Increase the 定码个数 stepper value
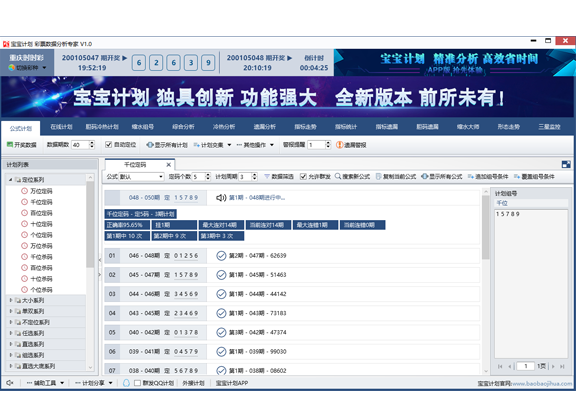This screenshot has width=576, height=420. [x=208, y=175]
